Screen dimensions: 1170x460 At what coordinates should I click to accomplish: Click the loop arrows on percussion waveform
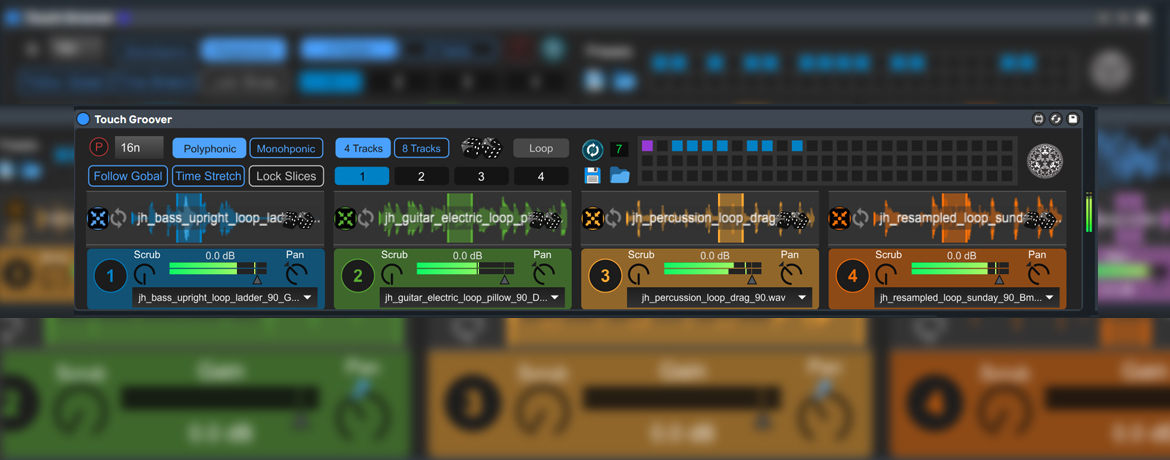(x=613, y=218)
